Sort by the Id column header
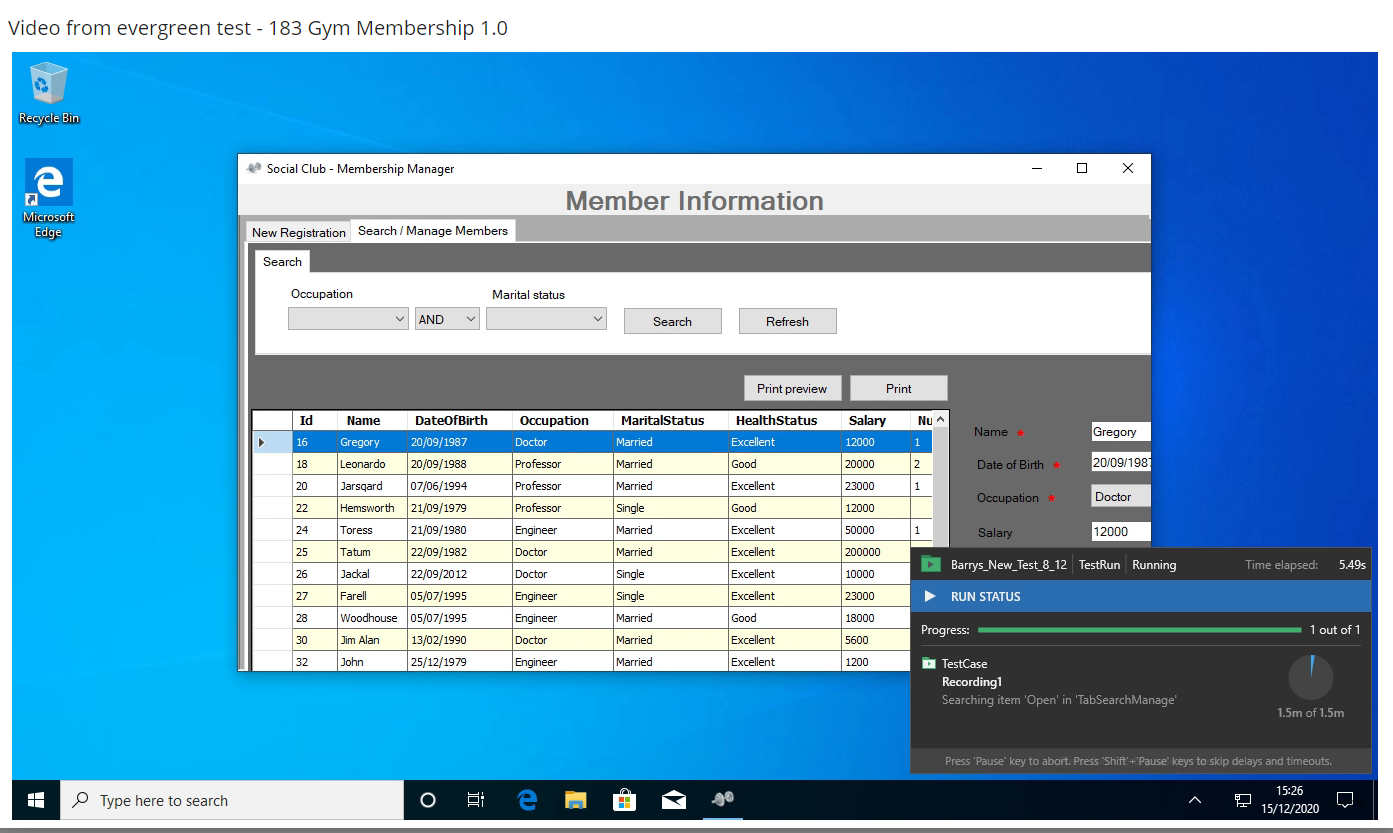The height and width of the screenshot is (833, 1393). tap(314, 420)
